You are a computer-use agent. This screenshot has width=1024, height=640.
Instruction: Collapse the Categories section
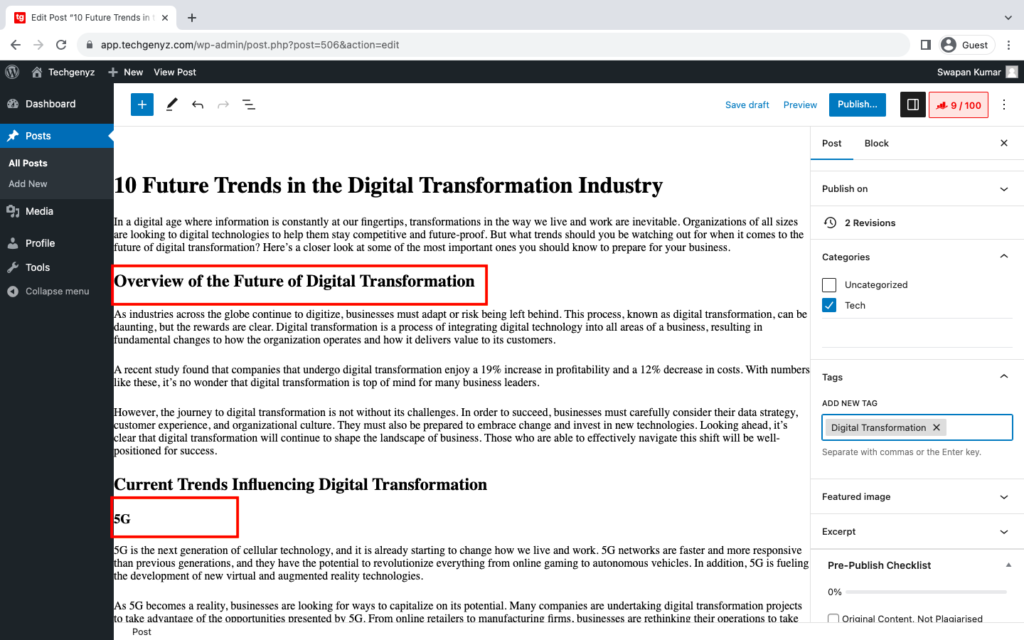917,257
